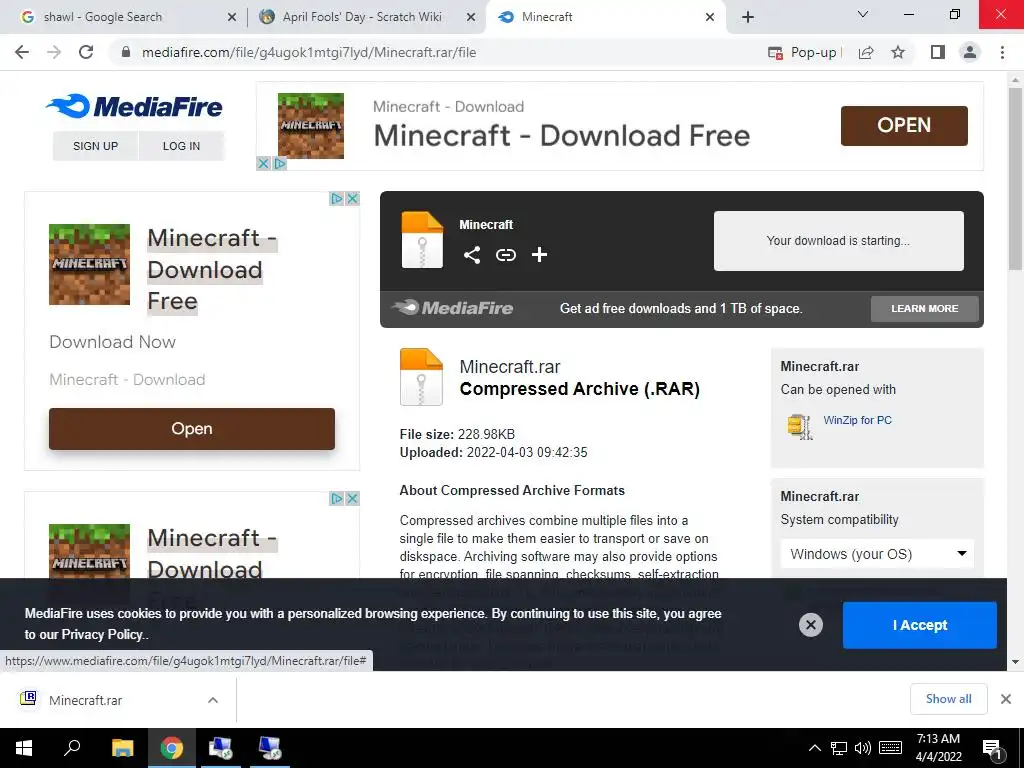Expand the System compatibility OS dropdown
The width and height of the screenshot is (1024, 768).
[x=877, y=554]
